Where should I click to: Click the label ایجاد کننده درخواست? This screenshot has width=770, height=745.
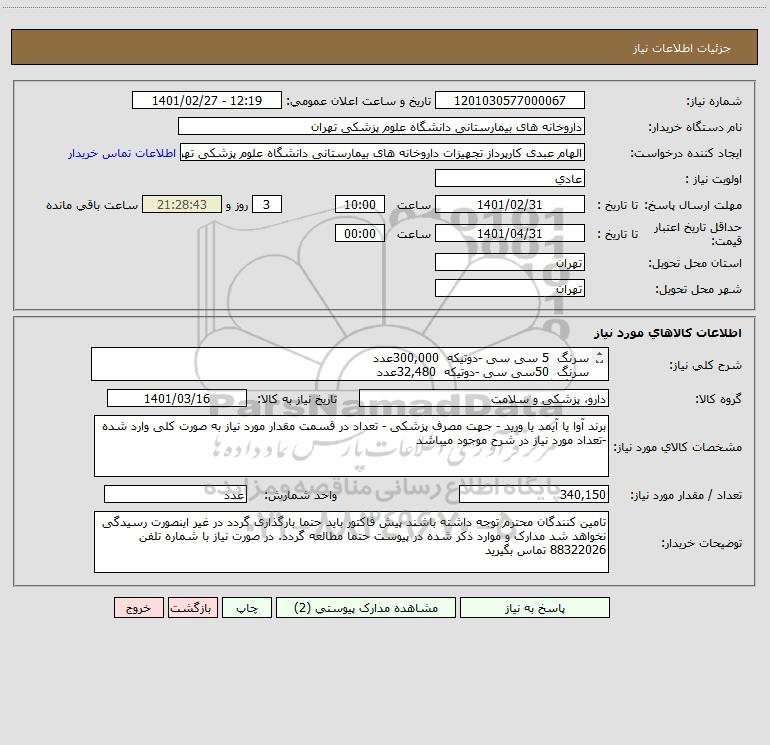(x=686, y=153)
